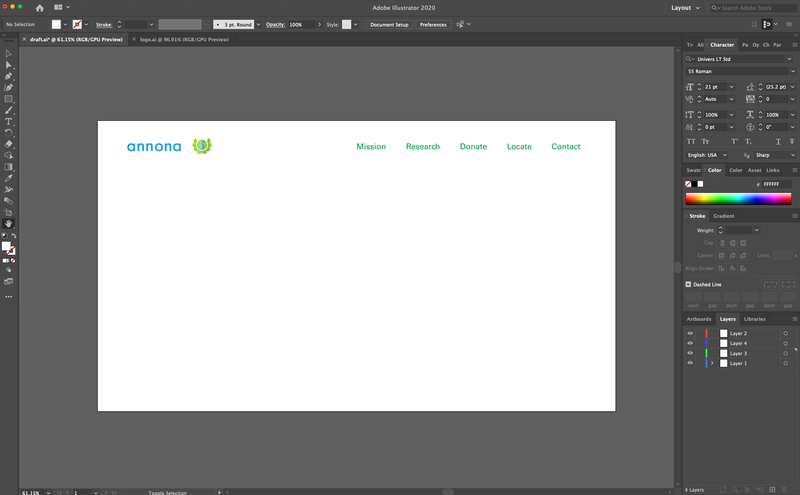800x495 pixels.
Task: Select the Shape Builder tool
Action: pos(8,156)
